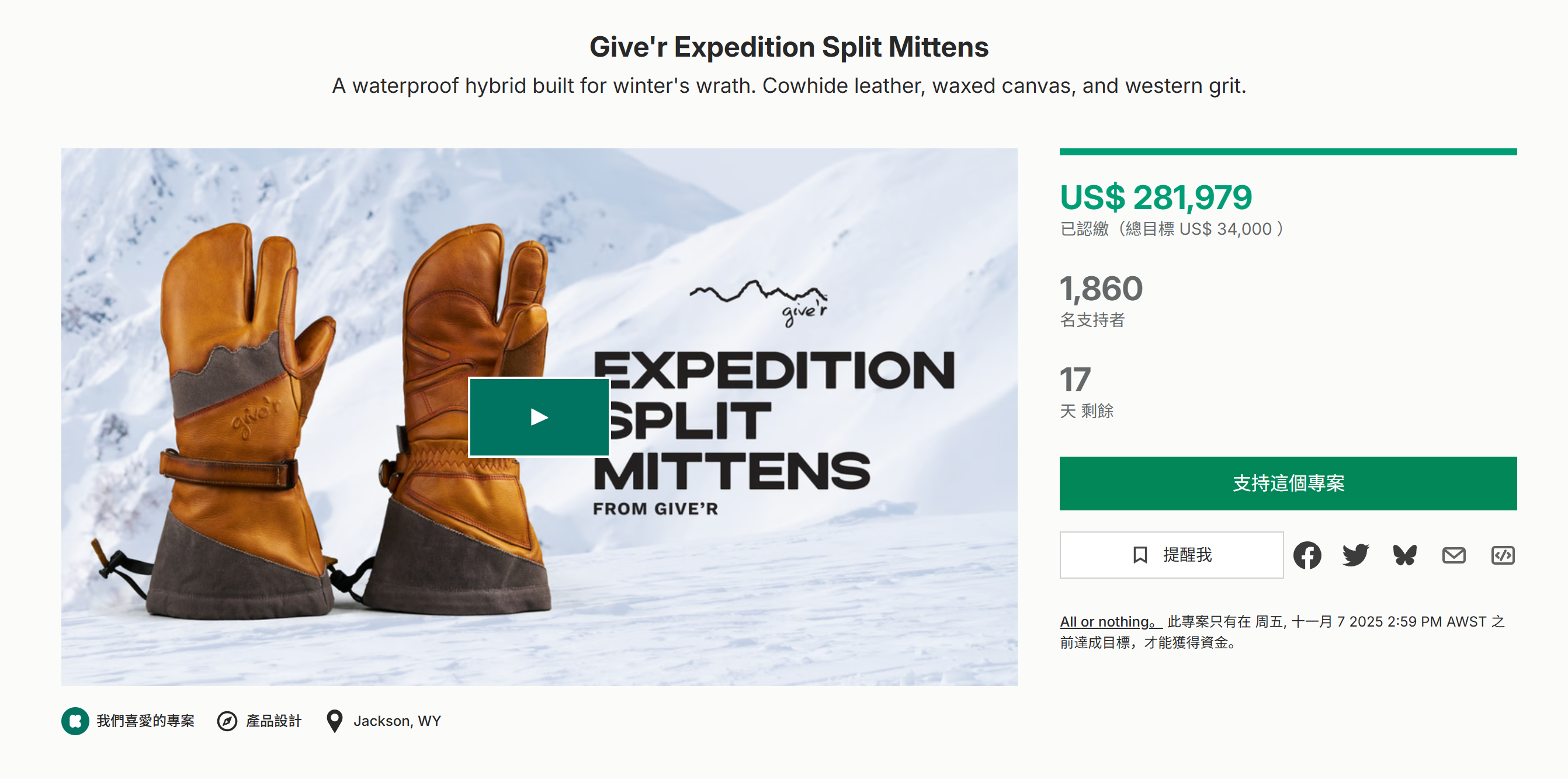The width and height of the screenshot is (1568, 779).
Task: Share the project on Twitter
Action: (1355, 555)
